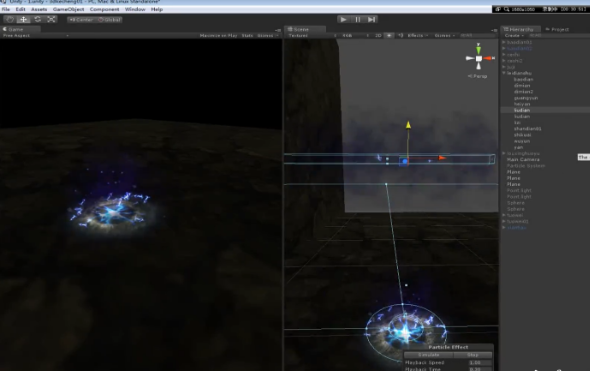The height and width of the screenshot is (371, 590).
Task: Select the Move (translate) tool
Action: pyautogui.click(x=23, y=19)
